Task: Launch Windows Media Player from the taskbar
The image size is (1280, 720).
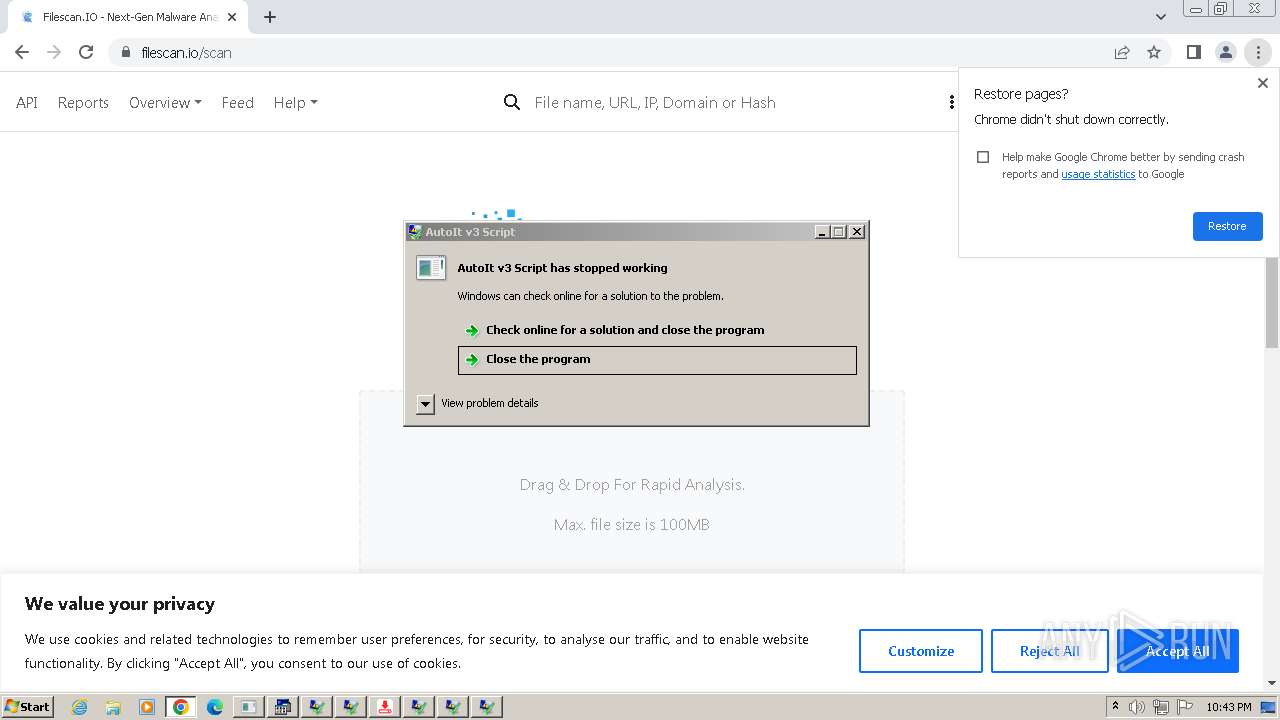Action: (147, 707)
